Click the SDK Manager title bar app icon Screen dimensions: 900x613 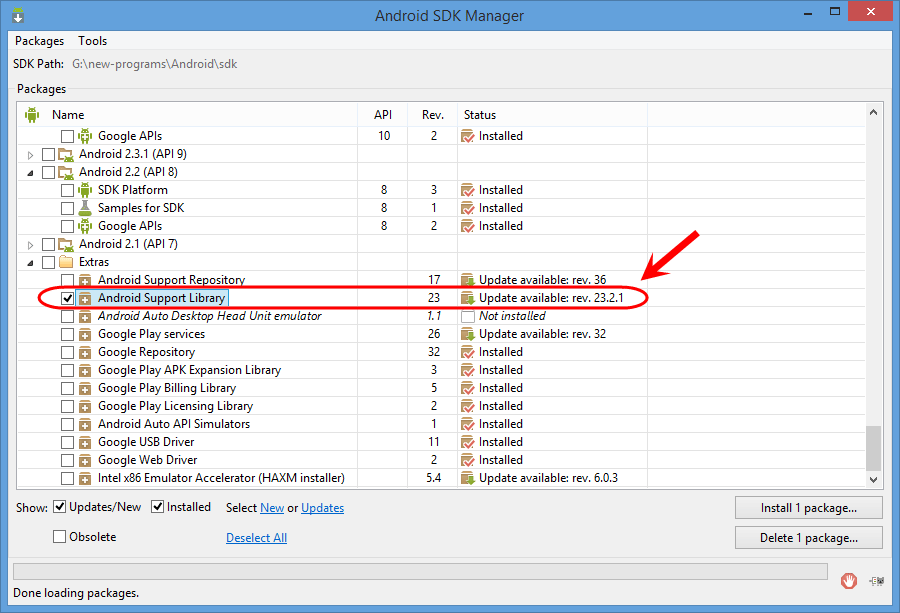(x=18, y=15)
